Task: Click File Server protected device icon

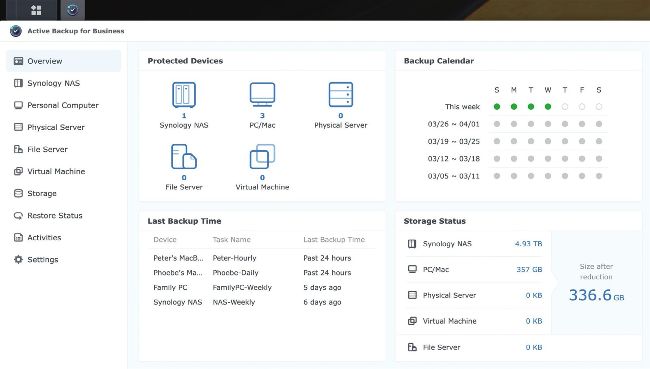Action: (x=184, y=156)
